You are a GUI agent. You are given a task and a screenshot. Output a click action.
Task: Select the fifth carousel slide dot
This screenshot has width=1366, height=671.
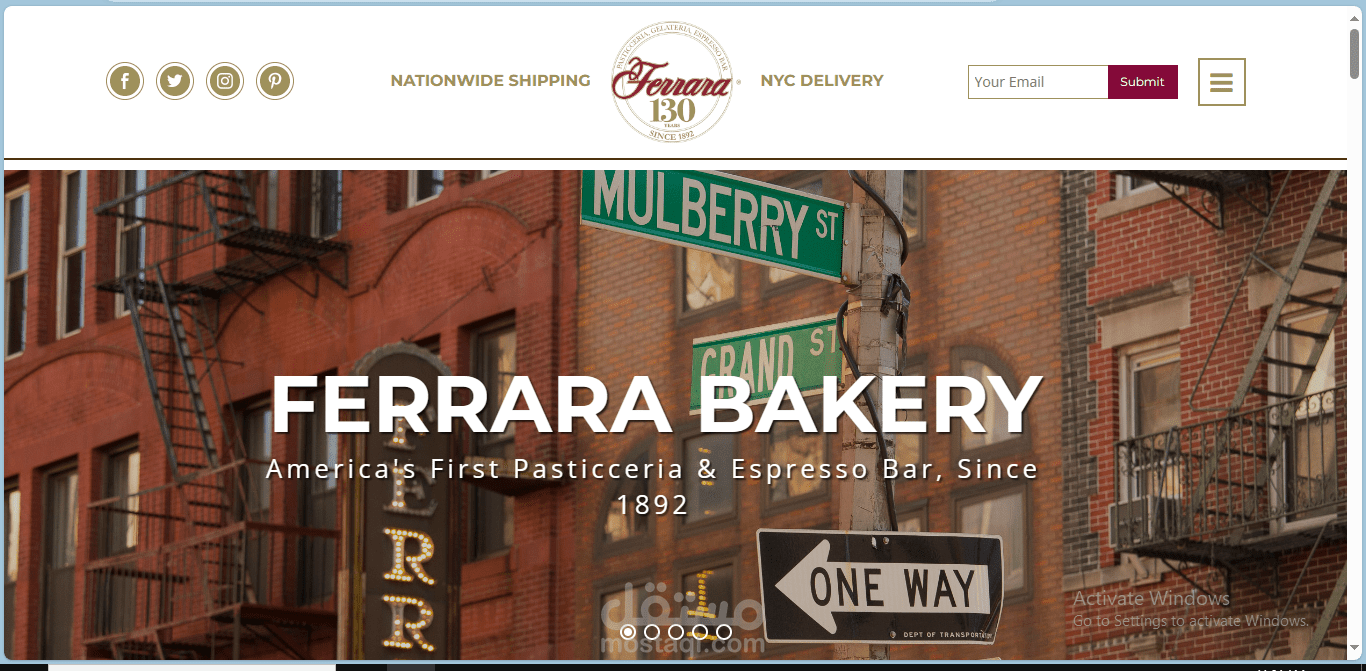click(724, 632)
